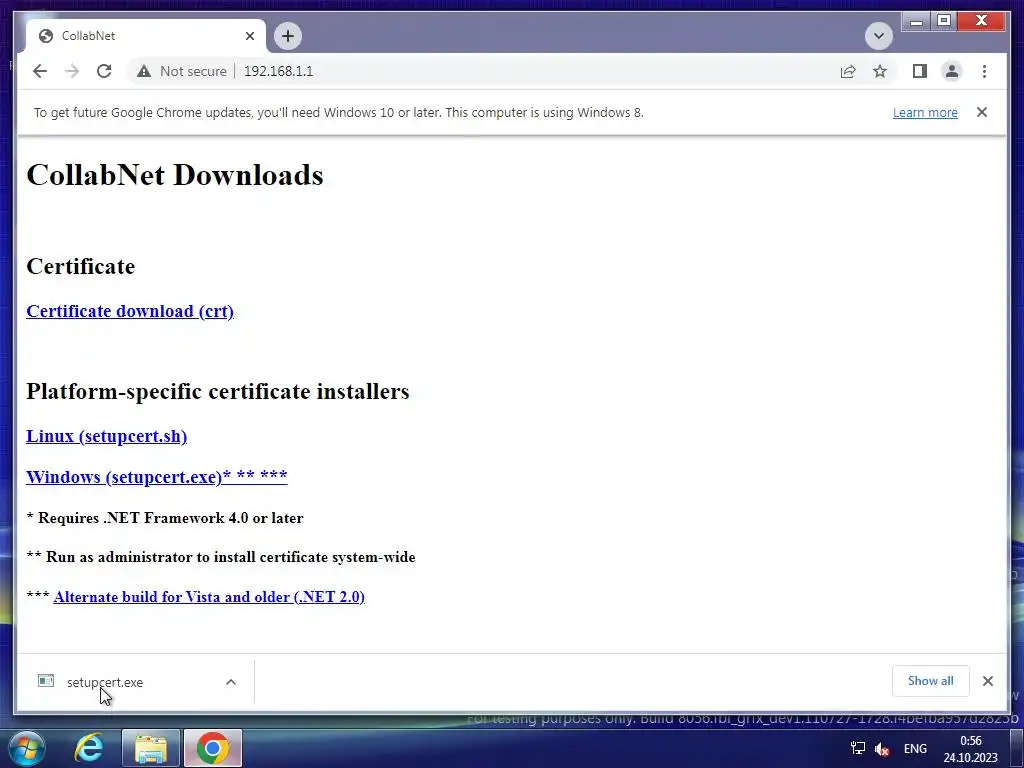Open the Alternate build for Vista link
Viewport: 1024px width, 768px height.
coord(209,597)
